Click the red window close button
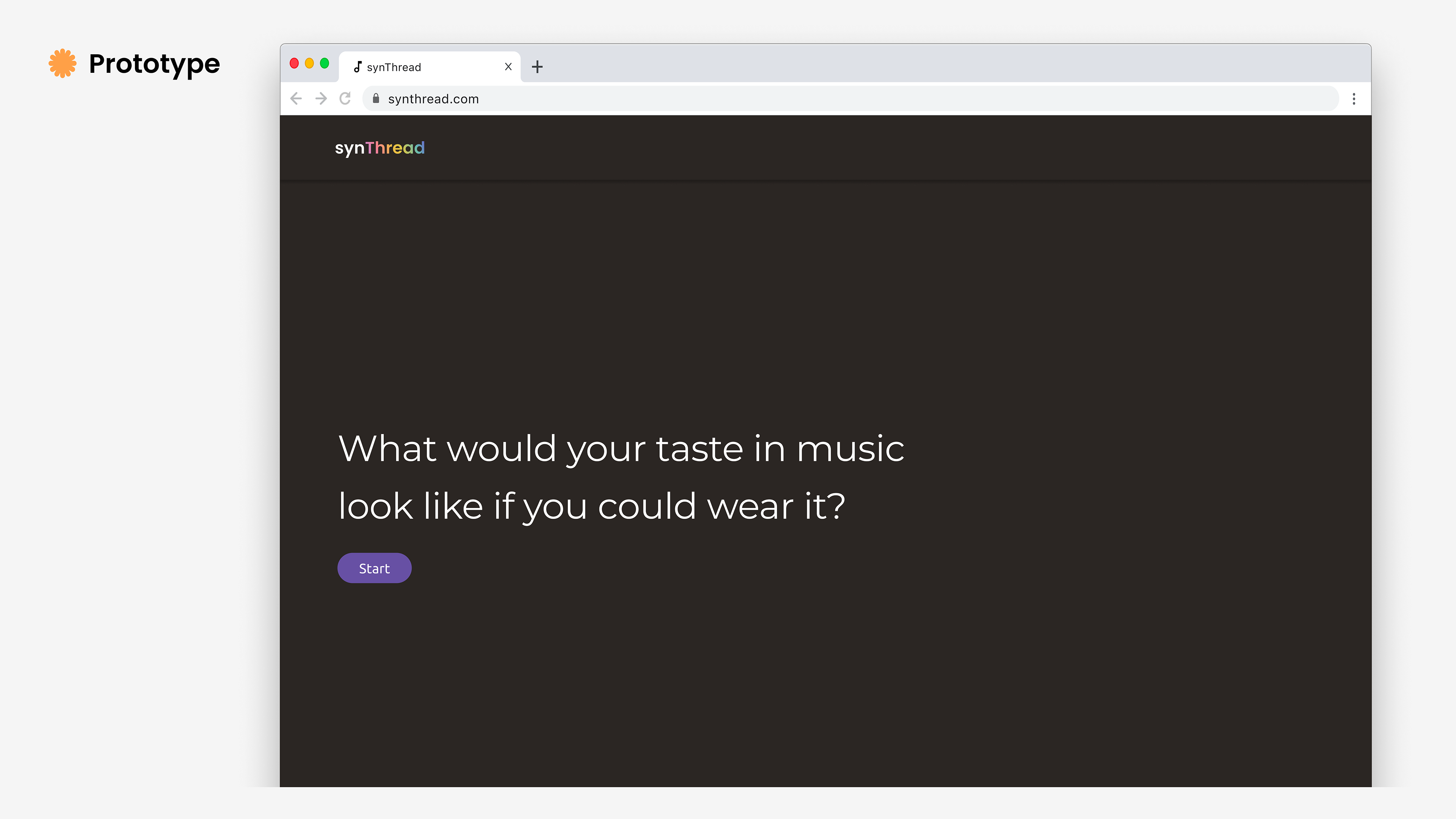The height and width of the screenshot is (819, 1456). pyautogui.click(x=294, y=63)
